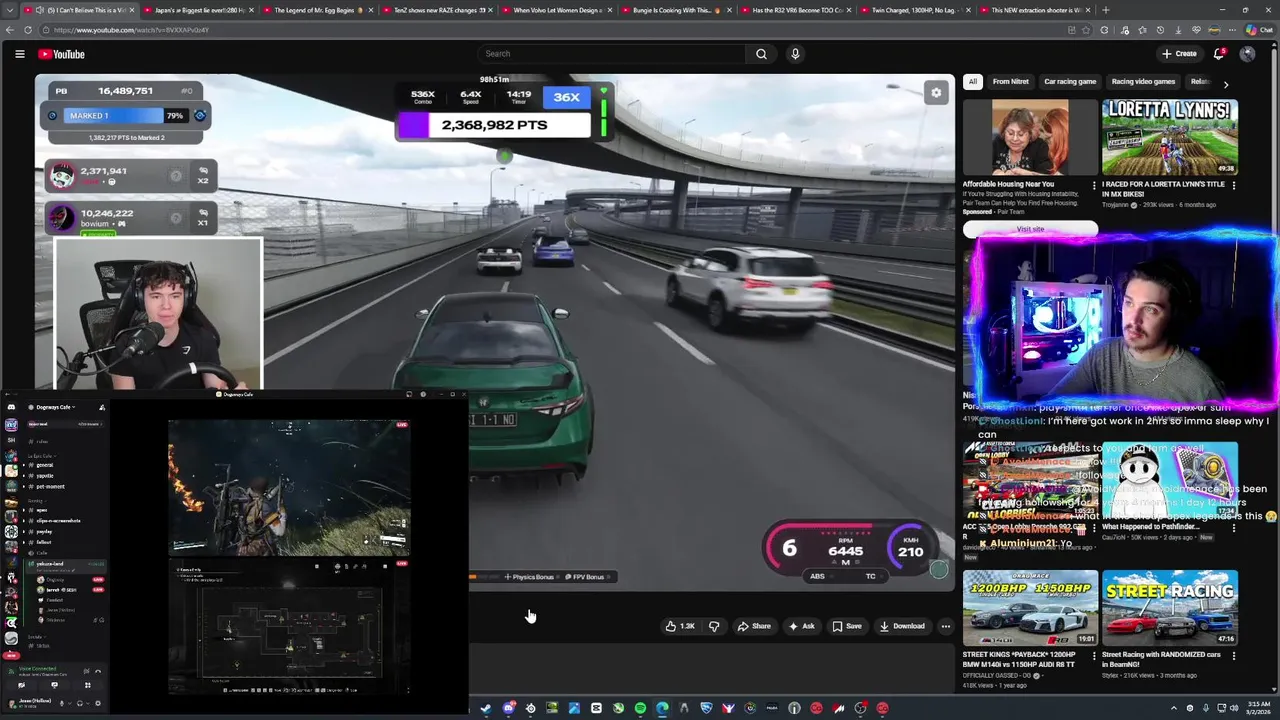Viewport: 1280px width, 720px height.
Task: Expand microphone input options arrow
Action: (x=70, y=703)
